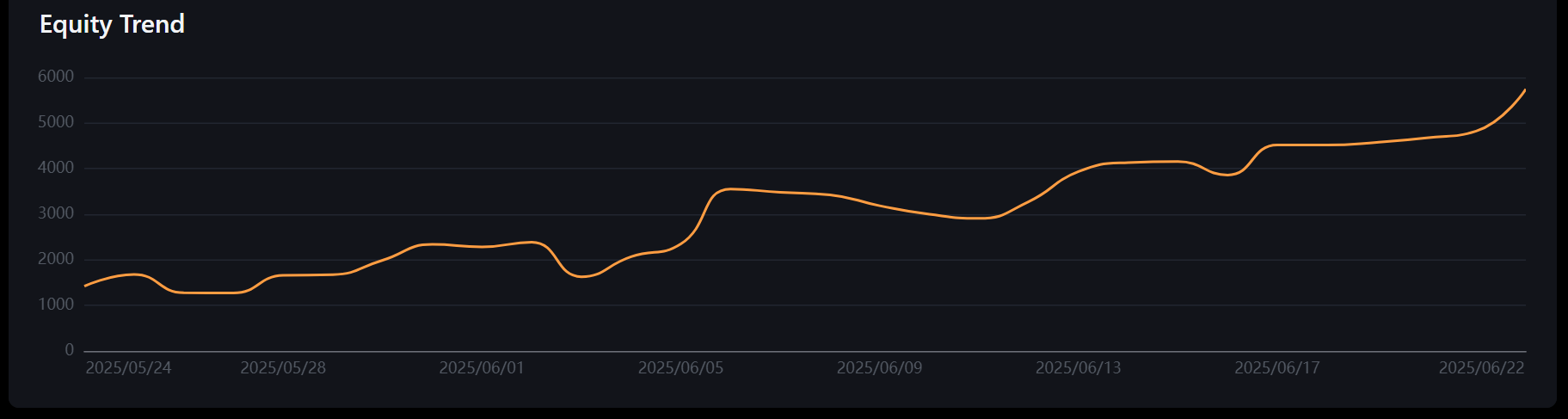Click the 6000 y-axis label
The width and height of the screenshot is (1568, 419).
pos(56,77)
